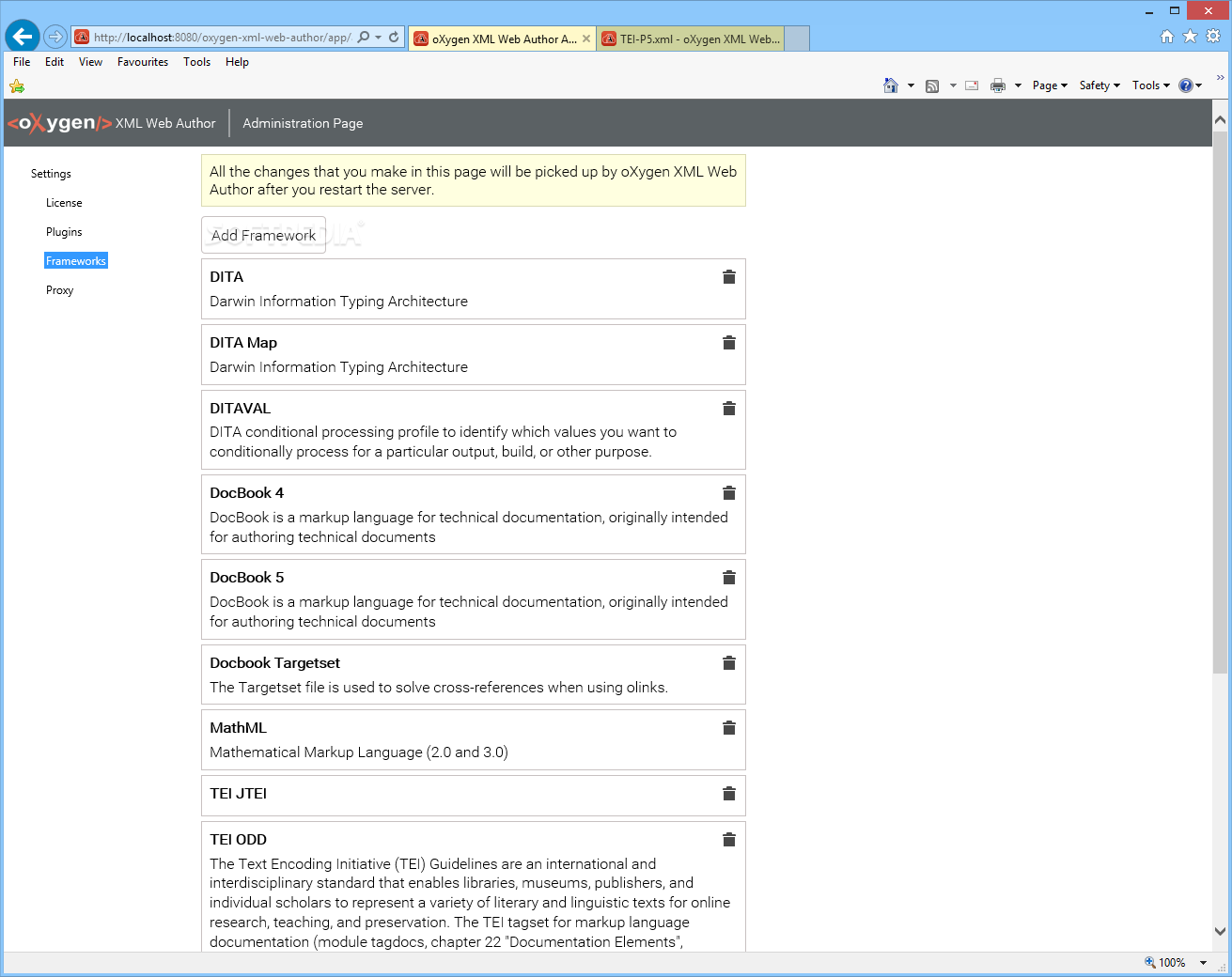
Task: Click the add-to-favourites bar star icon
Action: (17, 86)
